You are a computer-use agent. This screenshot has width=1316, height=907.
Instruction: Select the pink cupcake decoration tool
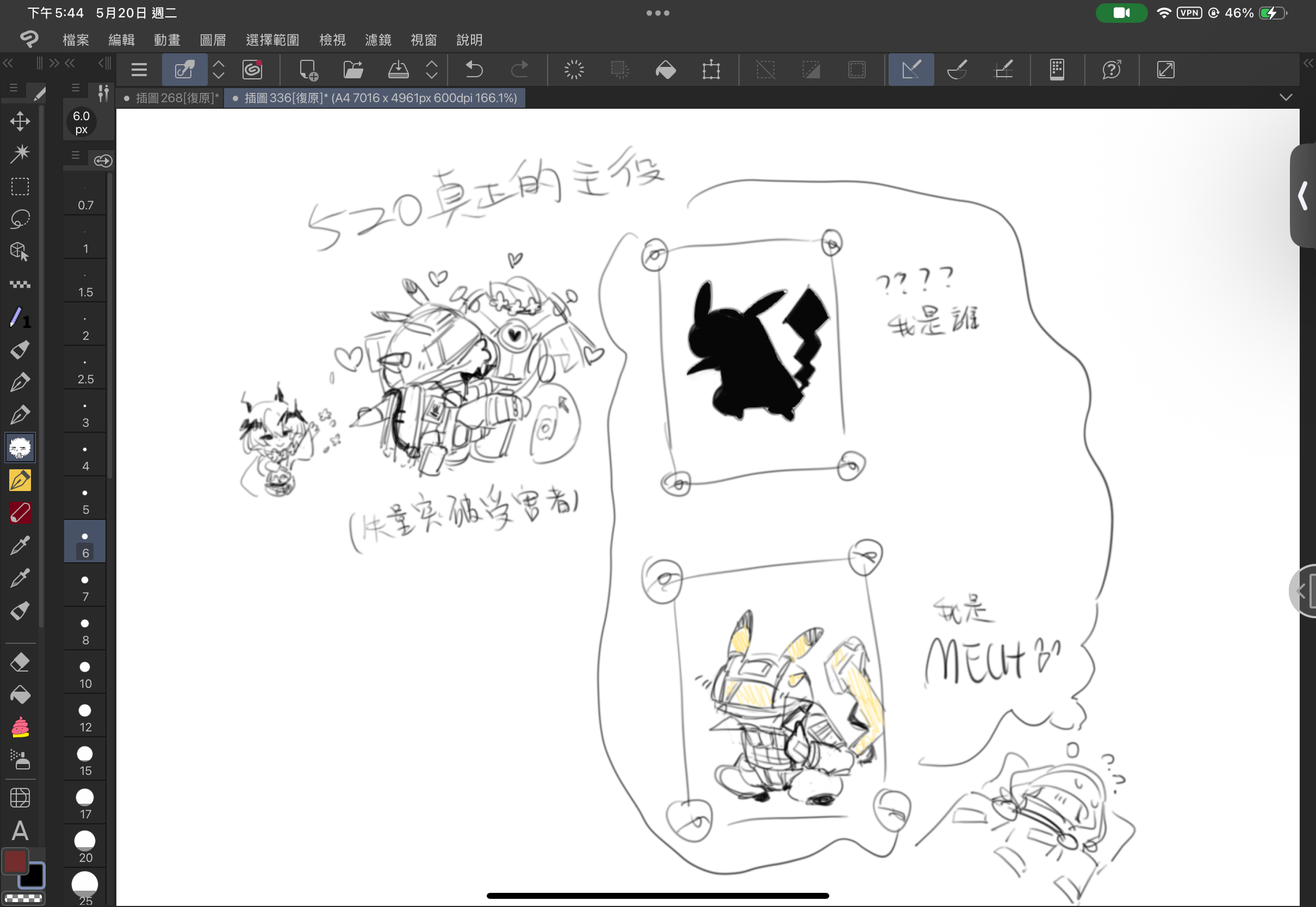click(20, 728)
